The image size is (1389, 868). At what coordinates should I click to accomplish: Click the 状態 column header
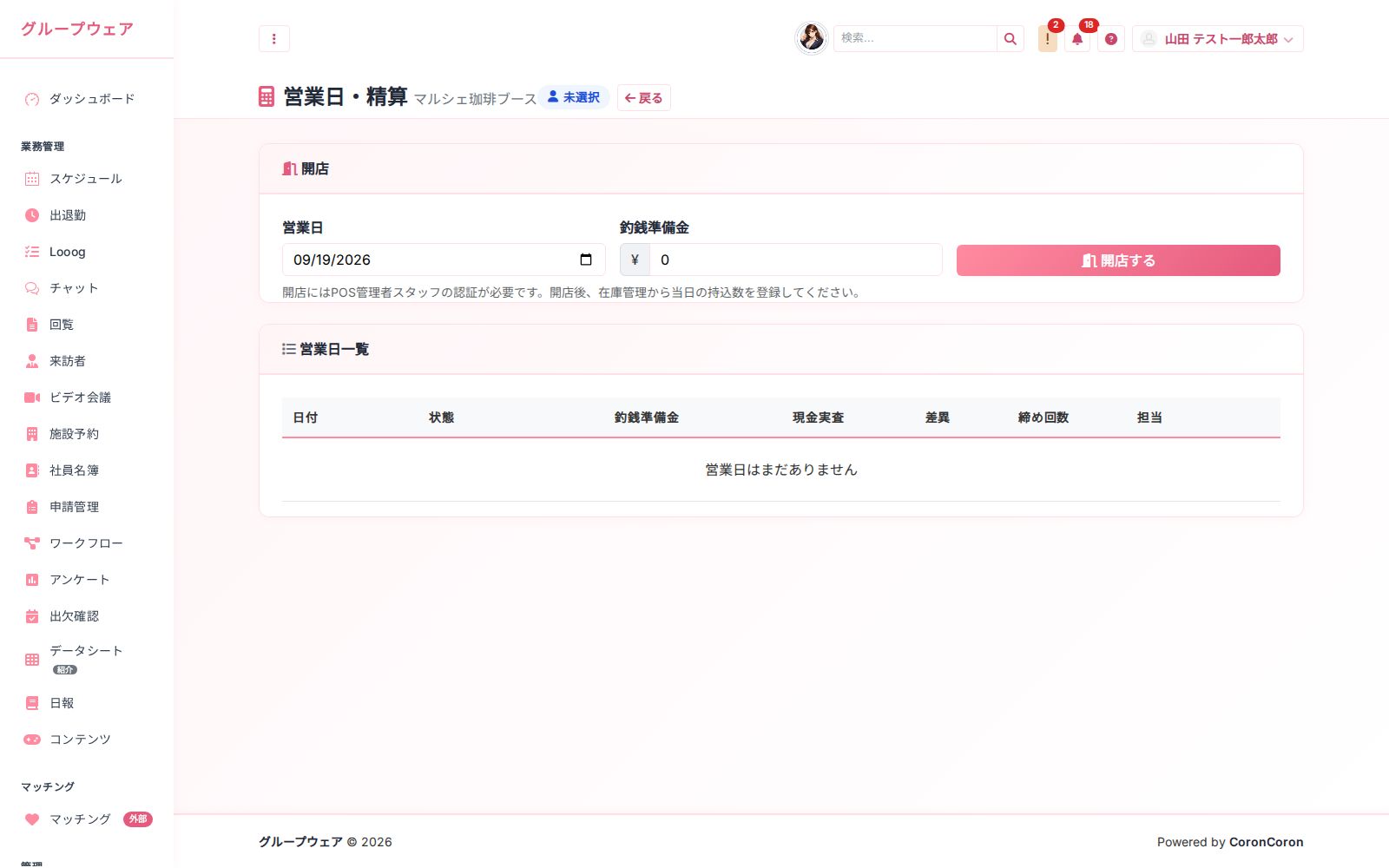pos(442,418)
